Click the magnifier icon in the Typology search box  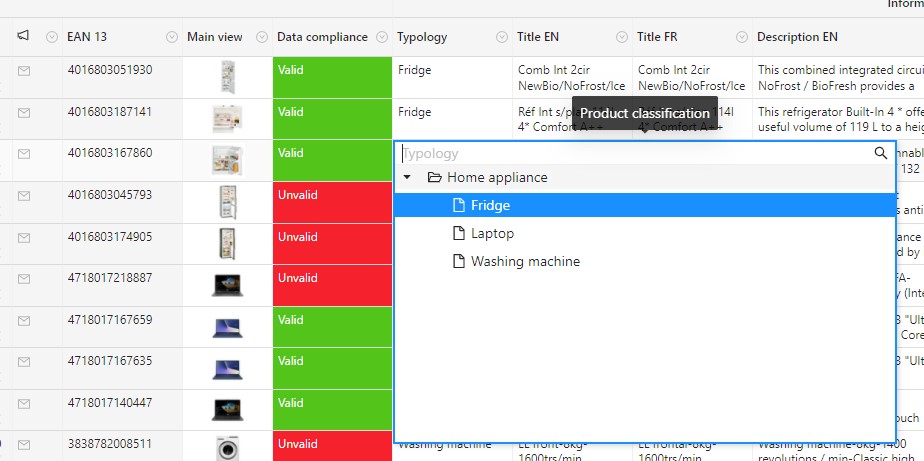[880, 153]
